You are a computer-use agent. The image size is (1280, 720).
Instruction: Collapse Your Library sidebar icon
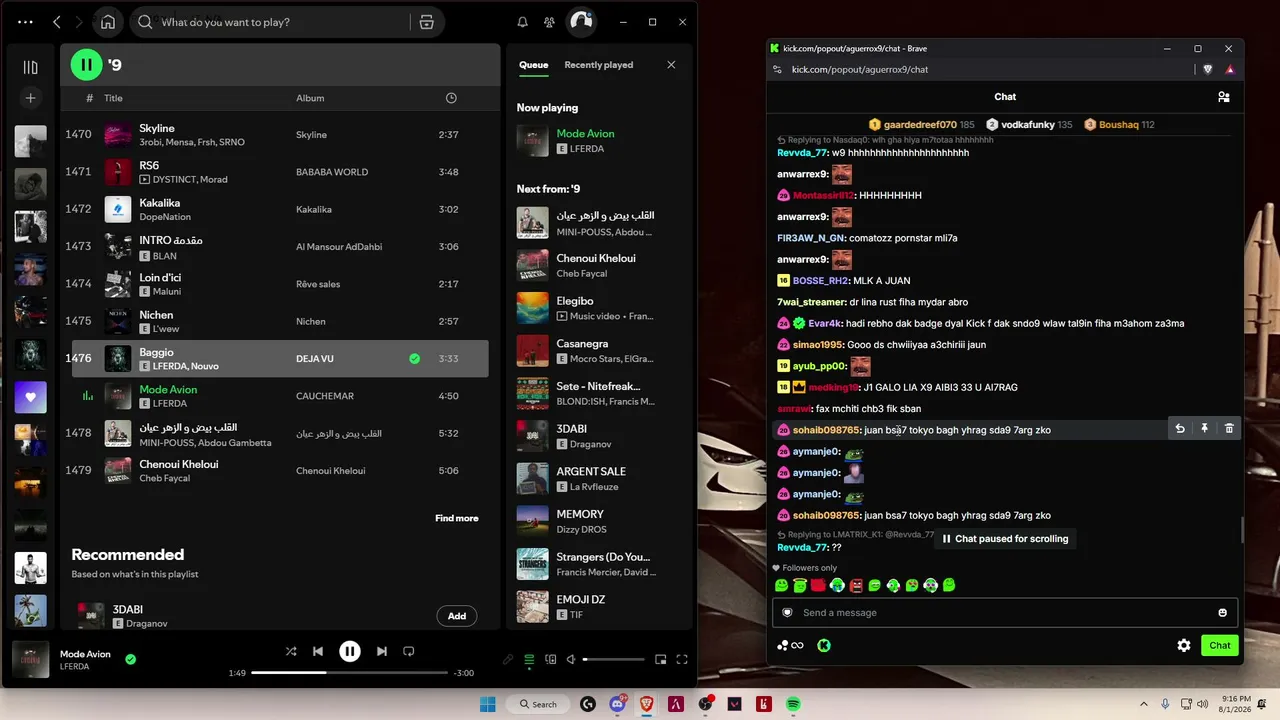point(30,67)
